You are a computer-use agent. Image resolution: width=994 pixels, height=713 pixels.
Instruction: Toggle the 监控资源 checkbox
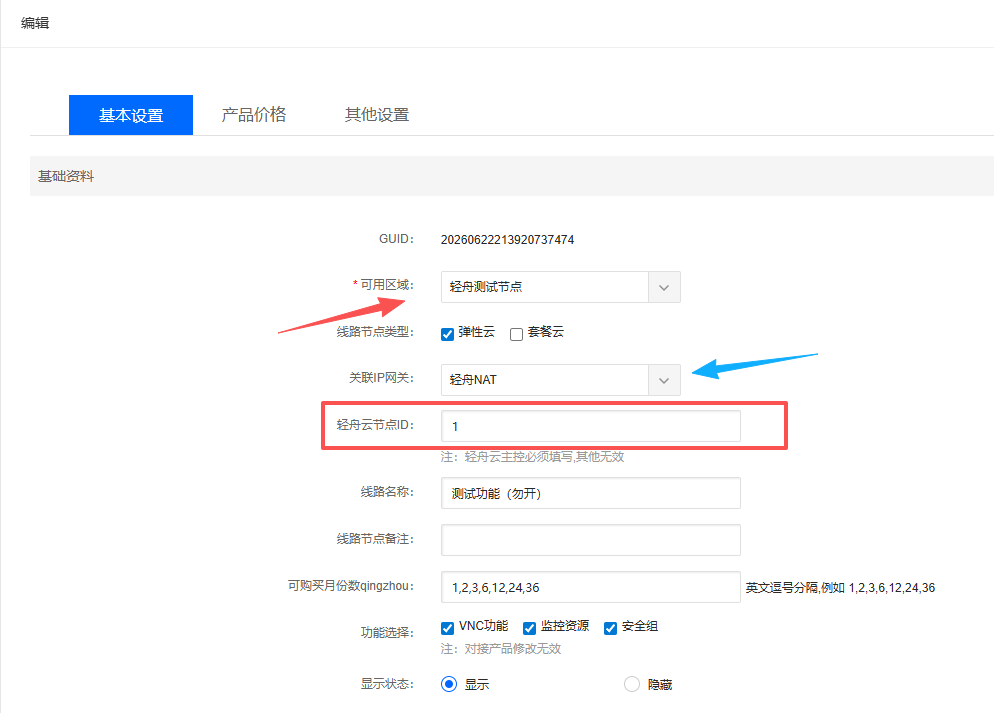click(529, 628)
